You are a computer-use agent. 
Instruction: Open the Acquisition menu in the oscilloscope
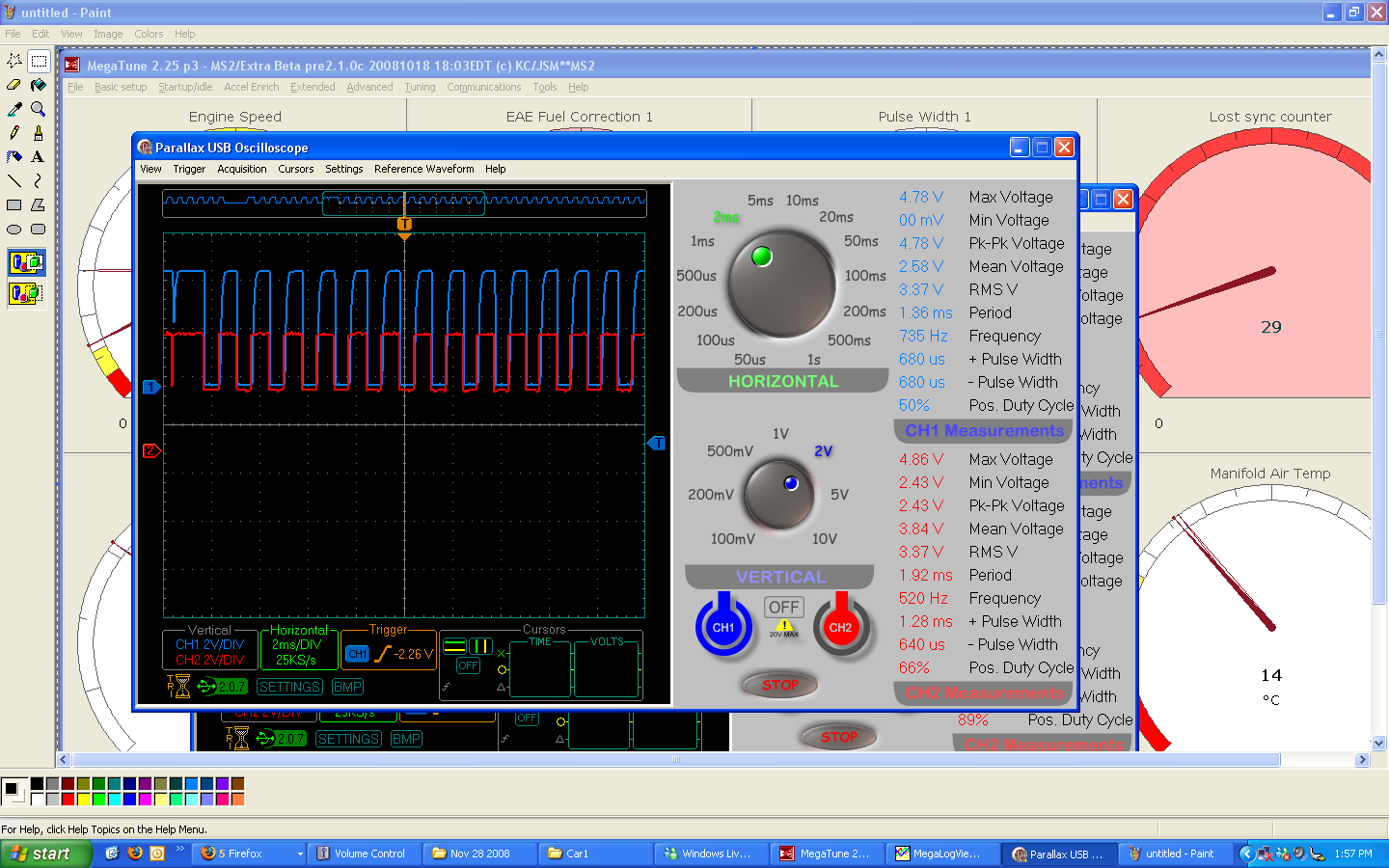(241, 169)
